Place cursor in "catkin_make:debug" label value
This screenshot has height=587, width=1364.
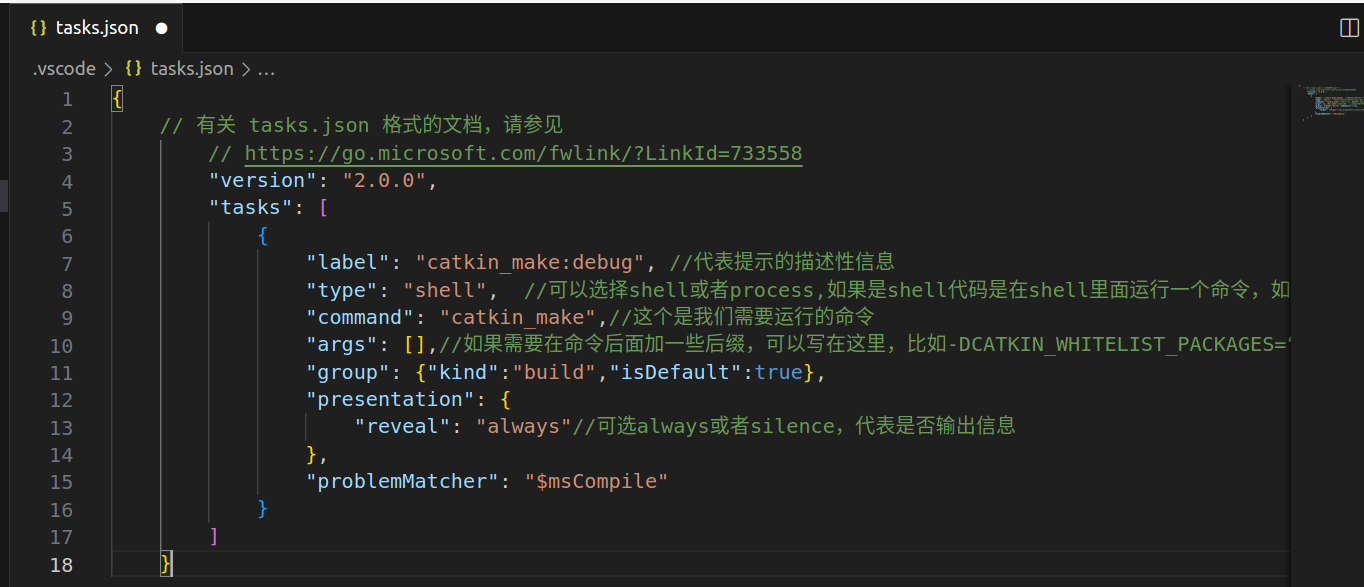tap(530, 263)
